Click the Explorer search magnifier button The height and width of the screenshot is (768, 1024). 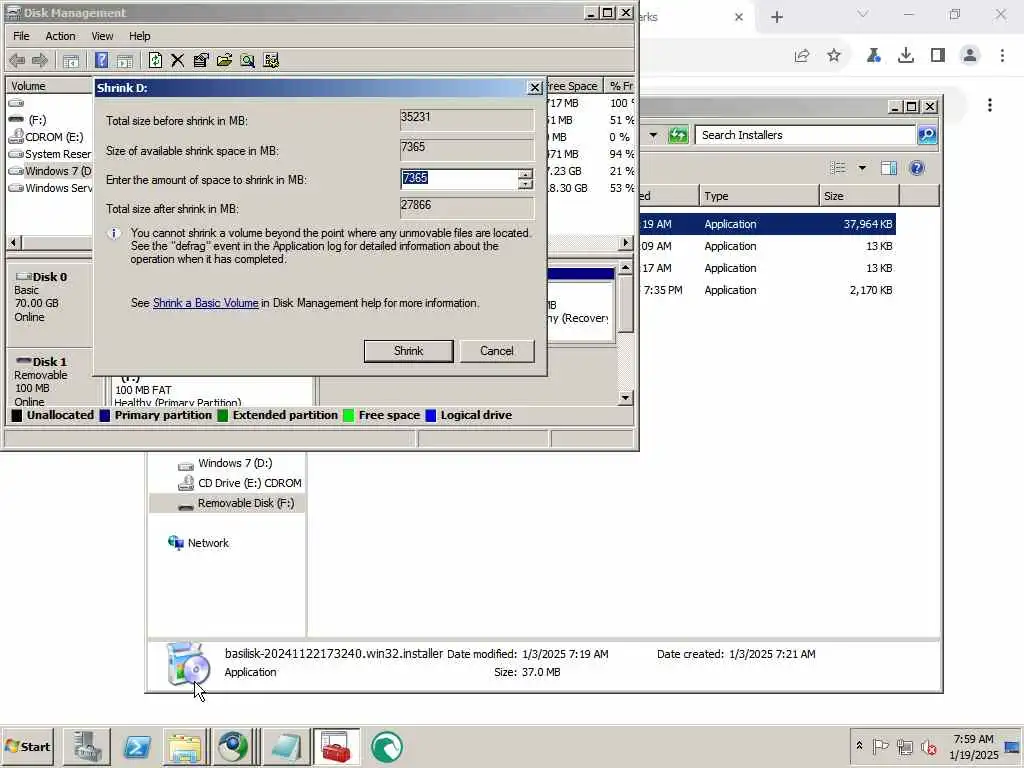[927, 135]
